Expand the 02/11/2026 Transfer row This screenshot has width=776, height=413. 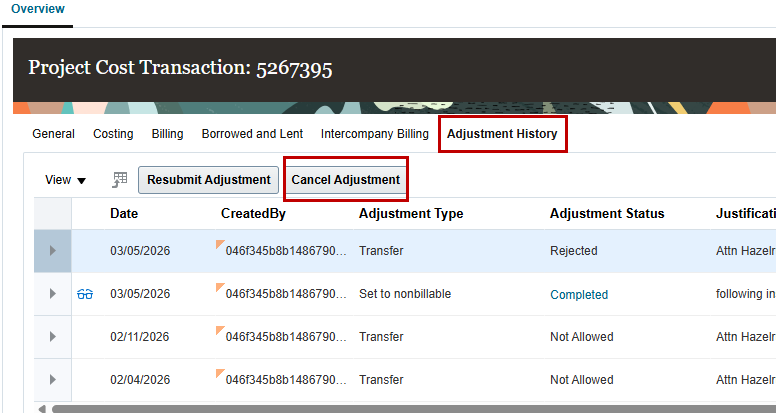[x=52, y=337]
